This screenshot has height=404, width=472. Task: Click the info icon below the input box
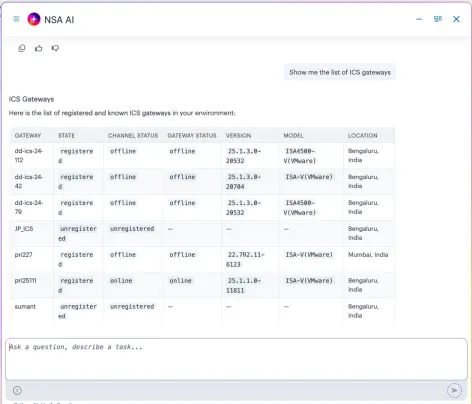(x=17, y=390)
